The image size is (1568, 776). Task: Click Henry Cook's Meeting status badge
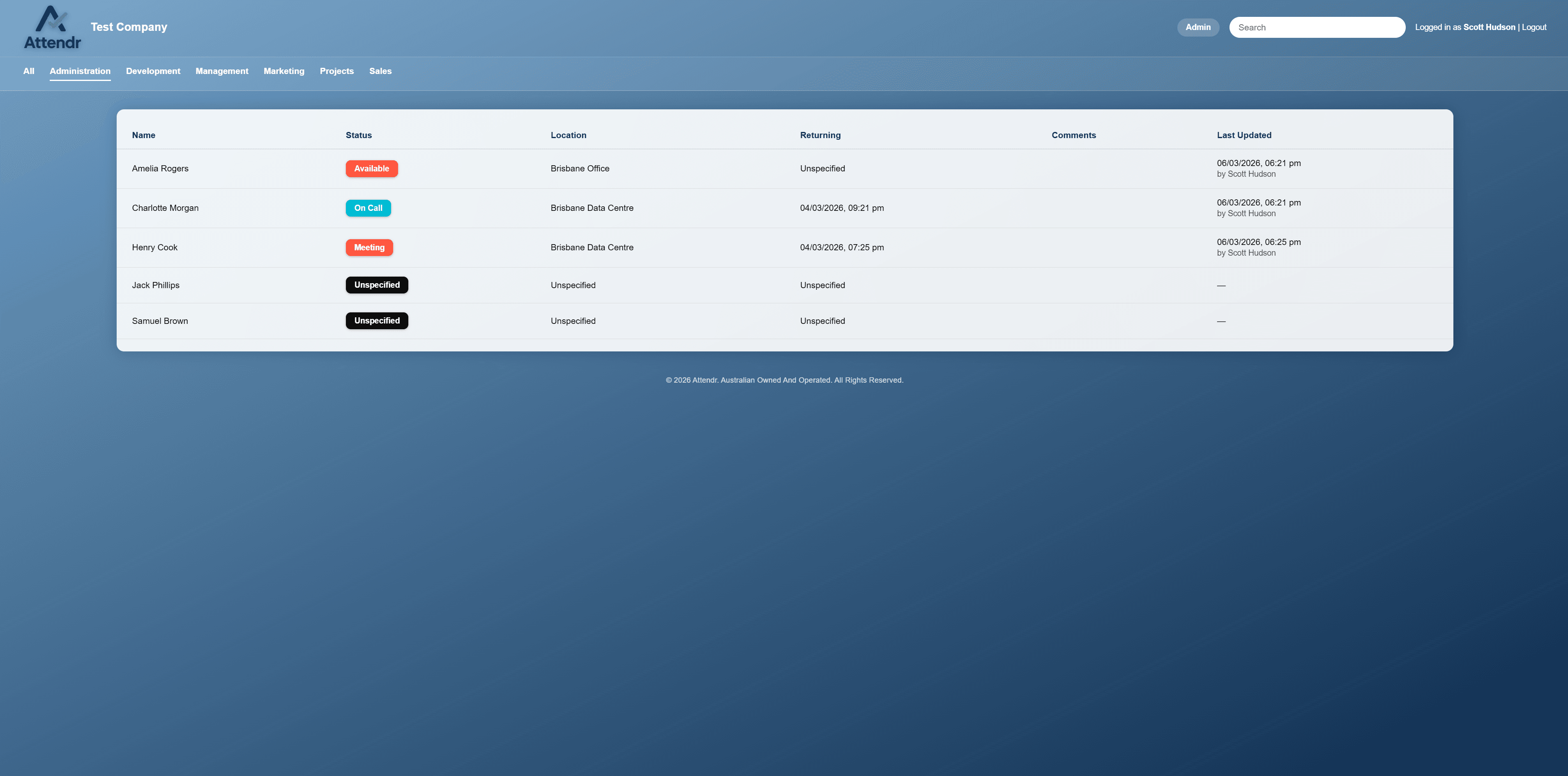(369, 247)
